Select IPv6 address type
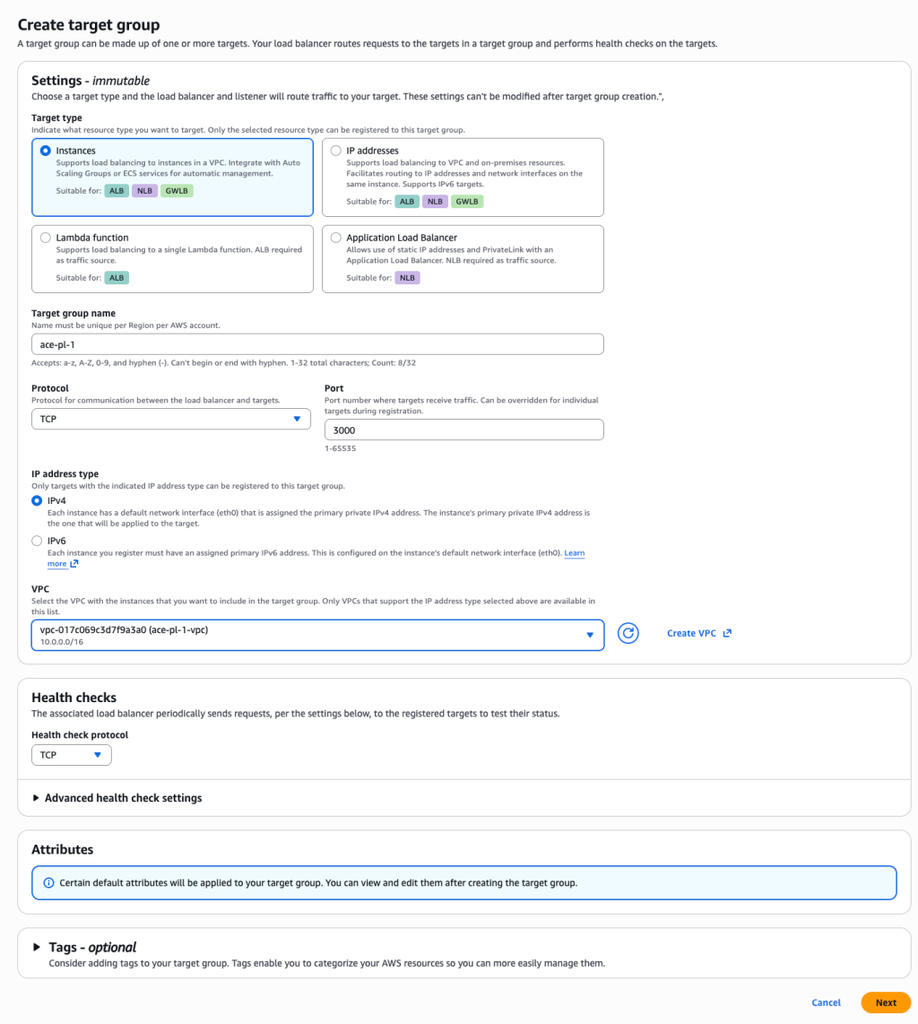The width and height of the screenshot is (918, 1024). 37,540
